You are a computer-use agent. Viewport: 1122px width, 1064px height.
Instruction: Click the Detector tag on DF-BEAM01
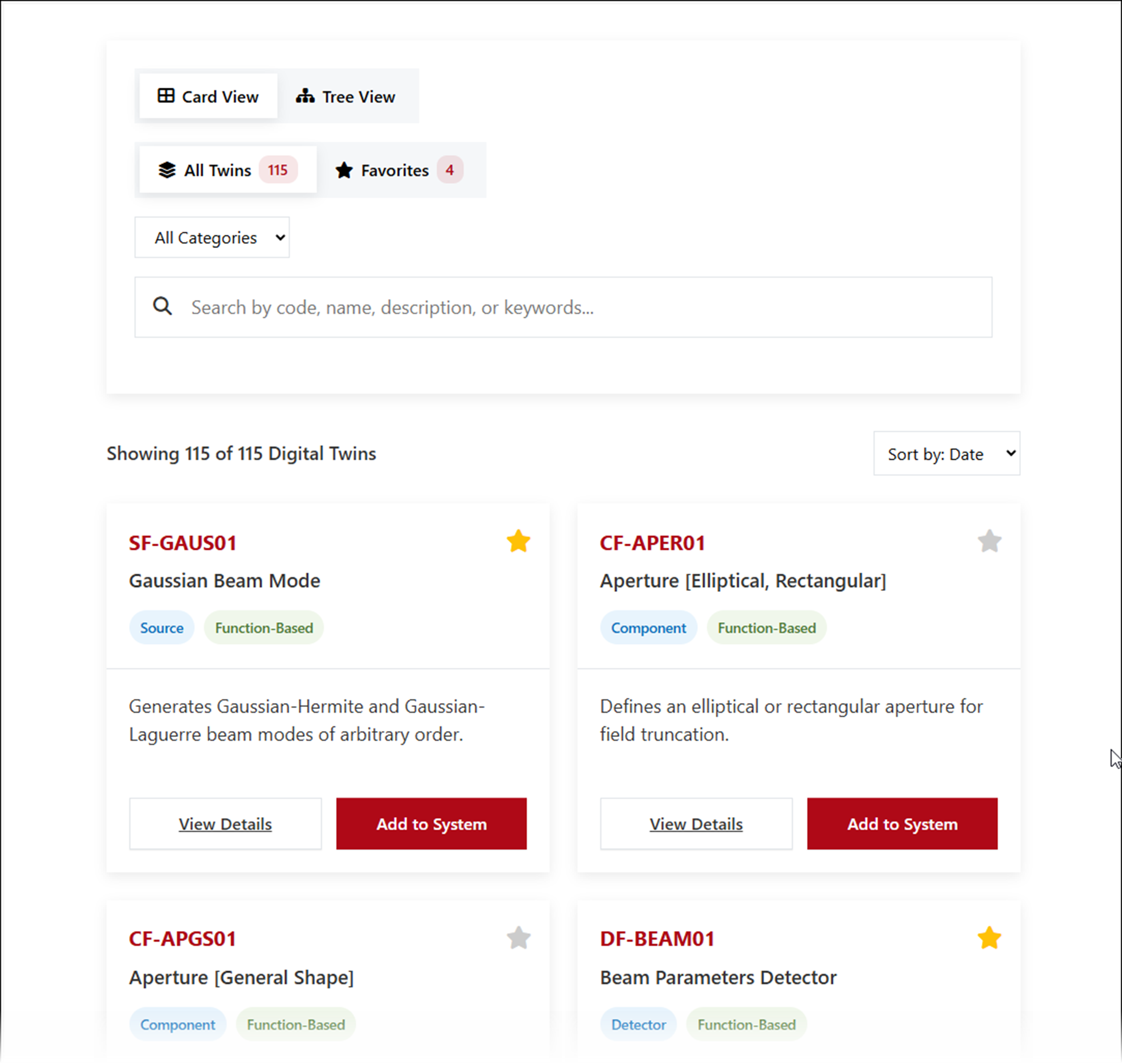pyautogui.click(x=638, y=1024)
